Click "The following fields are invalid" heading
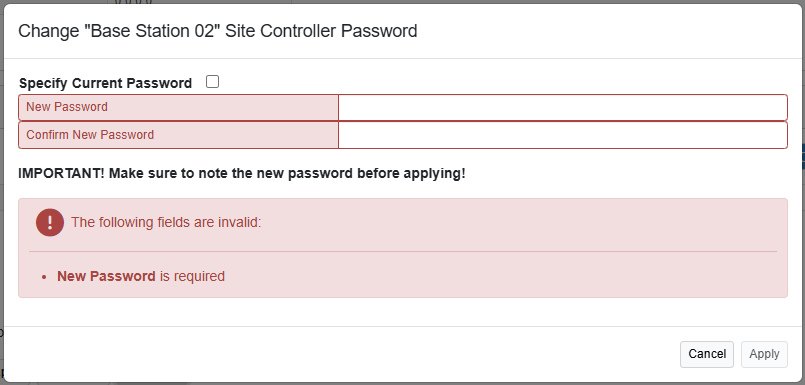Viewport: 805px width, 385px height. [x=166, y=222]
